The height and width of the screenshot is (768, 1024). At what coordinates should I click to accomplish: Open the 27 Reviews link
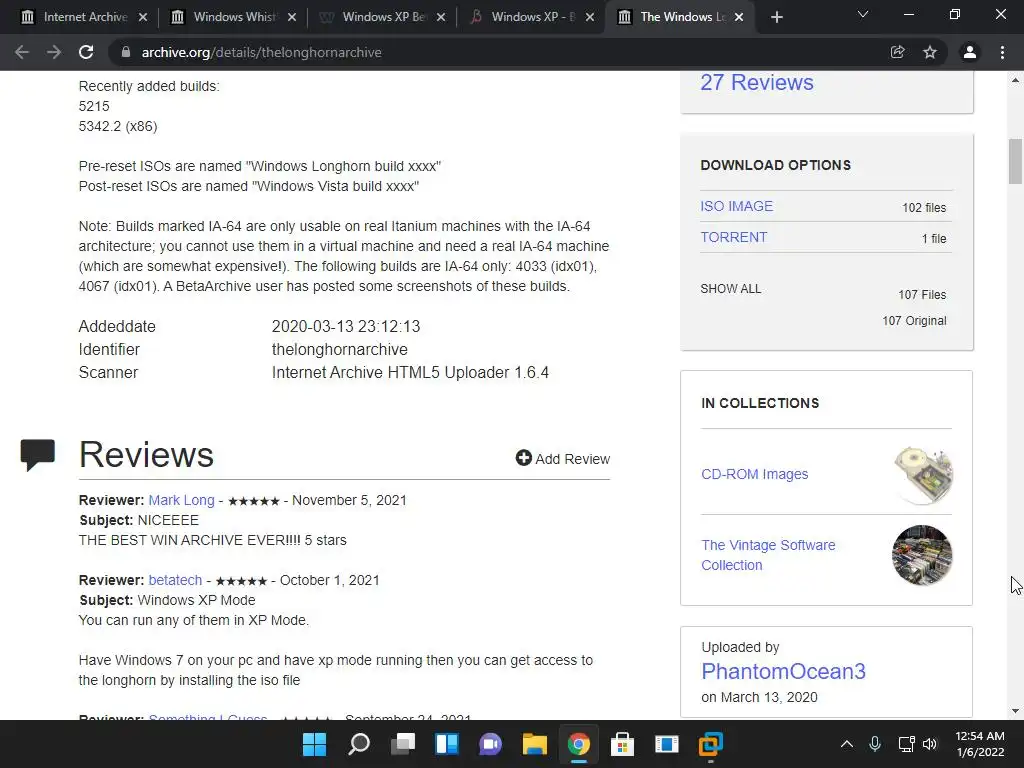coord(757,82)
